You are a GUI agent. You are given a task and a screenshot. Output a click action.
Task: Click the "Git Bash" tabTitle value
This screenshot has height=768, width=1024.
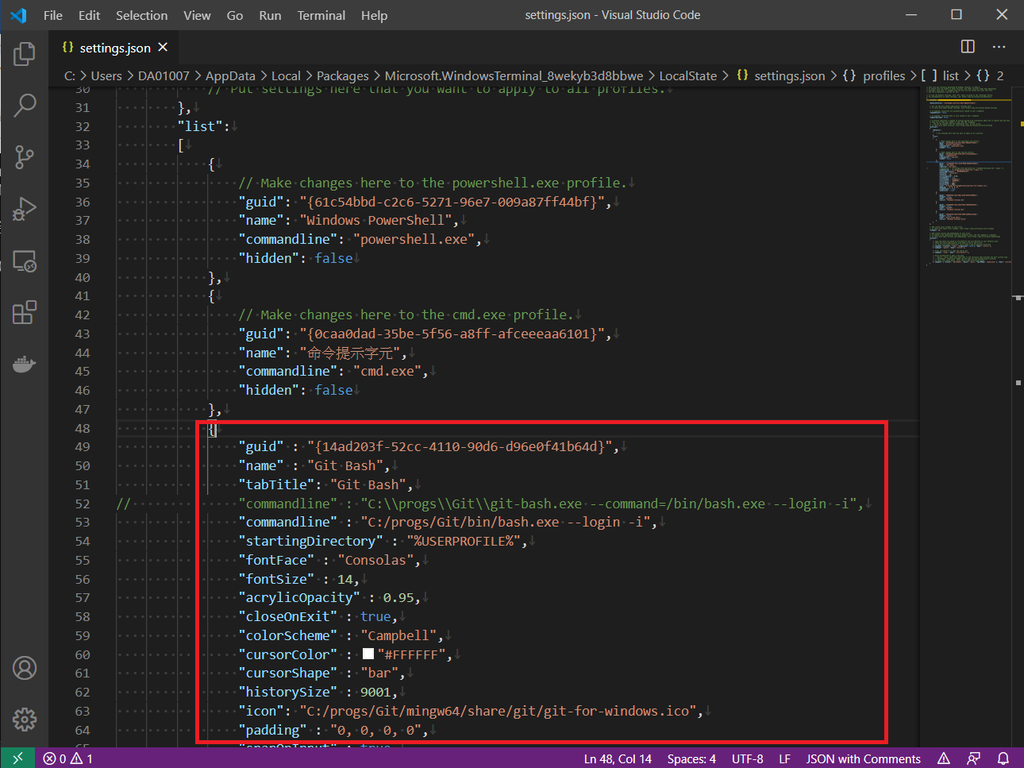[x=368, y=485]
